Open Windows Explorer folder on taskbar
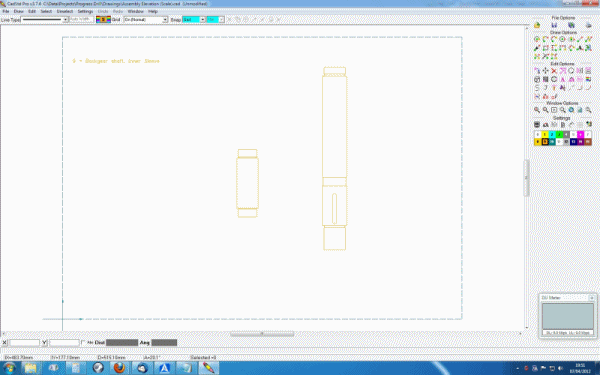 point(31,368)
